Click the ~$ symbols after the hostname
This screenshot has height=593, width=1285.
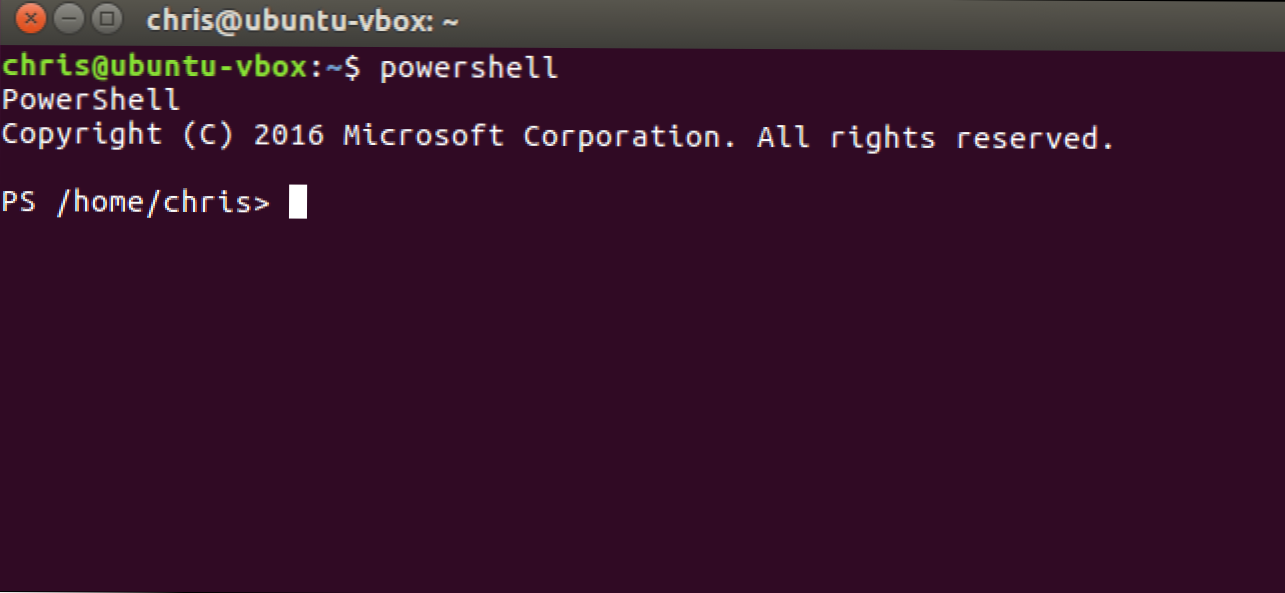[x=352, y=69]
